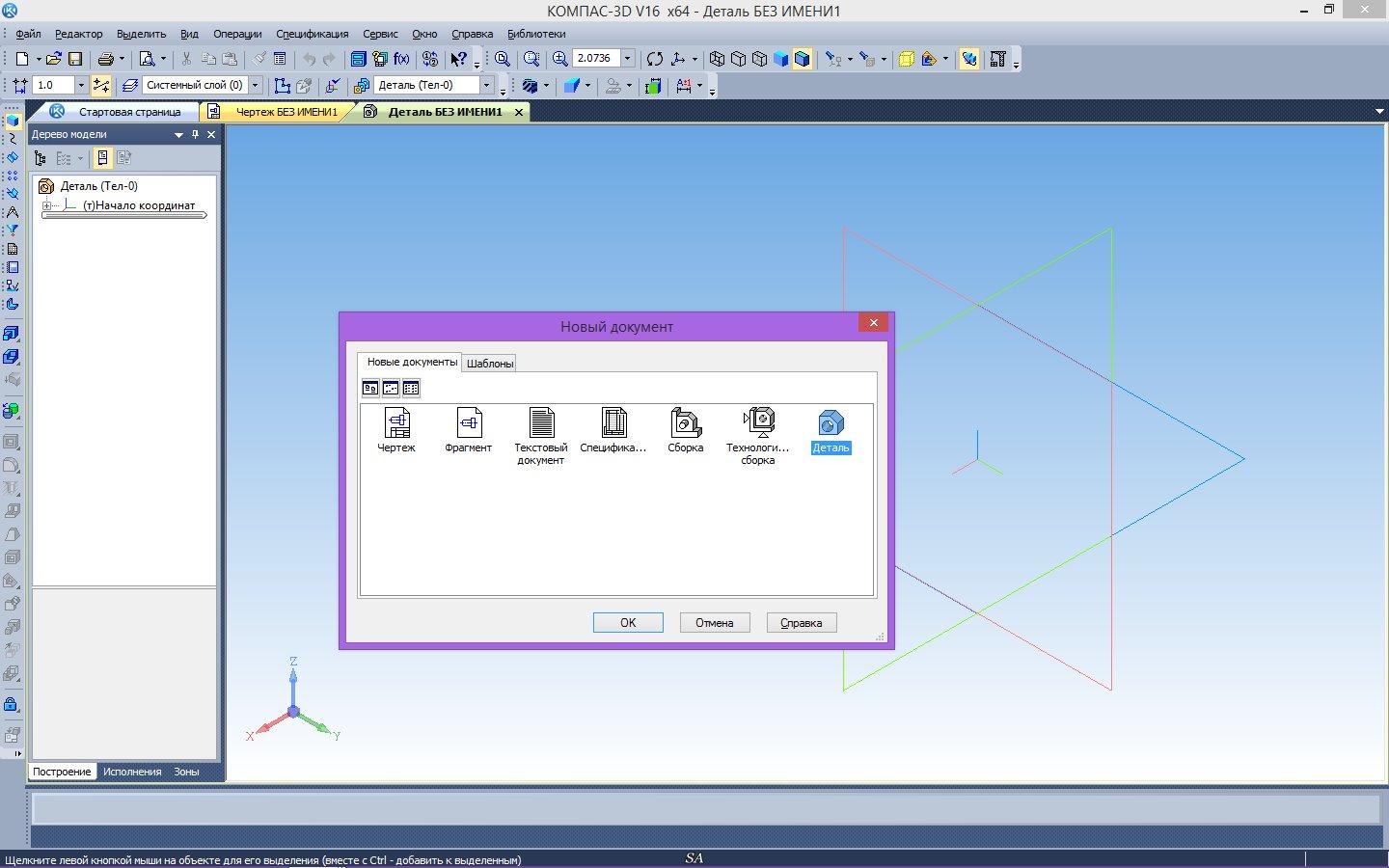Expand the Начало координат tree node
This screenshot has height=868, width=1389.
(46, 205)
